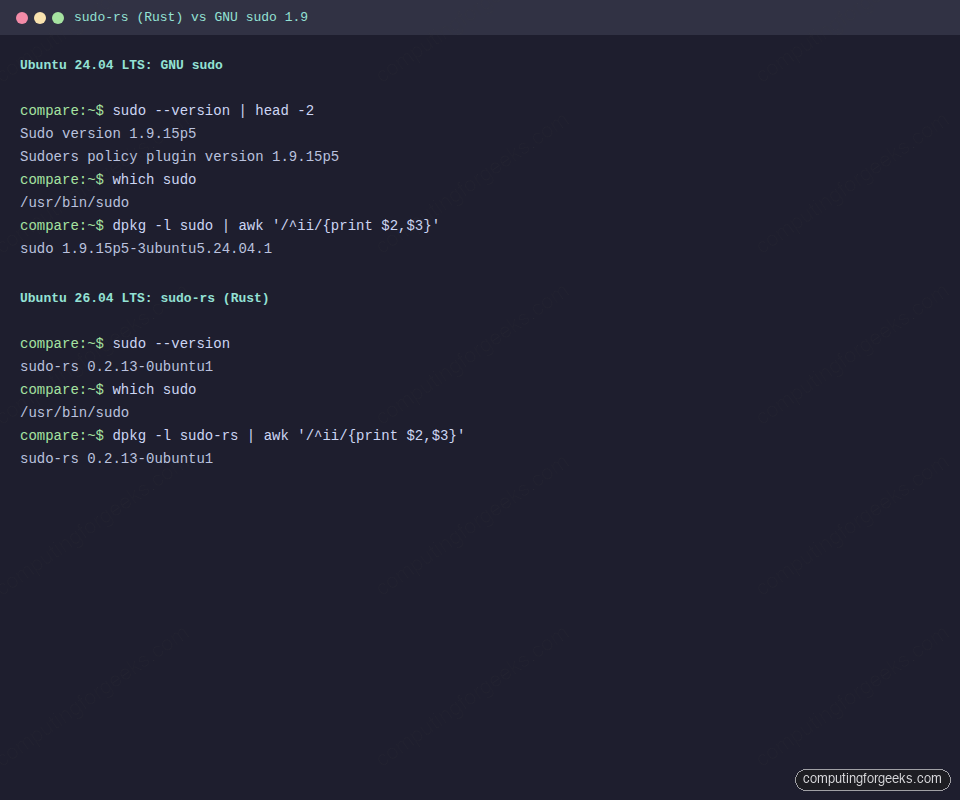Click the red close traffic light button
Viewport: 960px width, 800px height.
tap(21, 18)
